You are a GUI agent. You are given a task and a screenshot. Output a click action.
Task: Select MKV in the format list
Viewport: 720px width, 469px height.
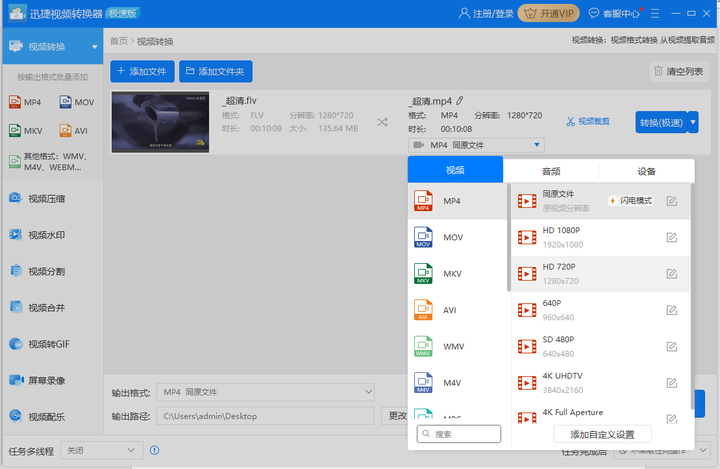tap(457, 274)
